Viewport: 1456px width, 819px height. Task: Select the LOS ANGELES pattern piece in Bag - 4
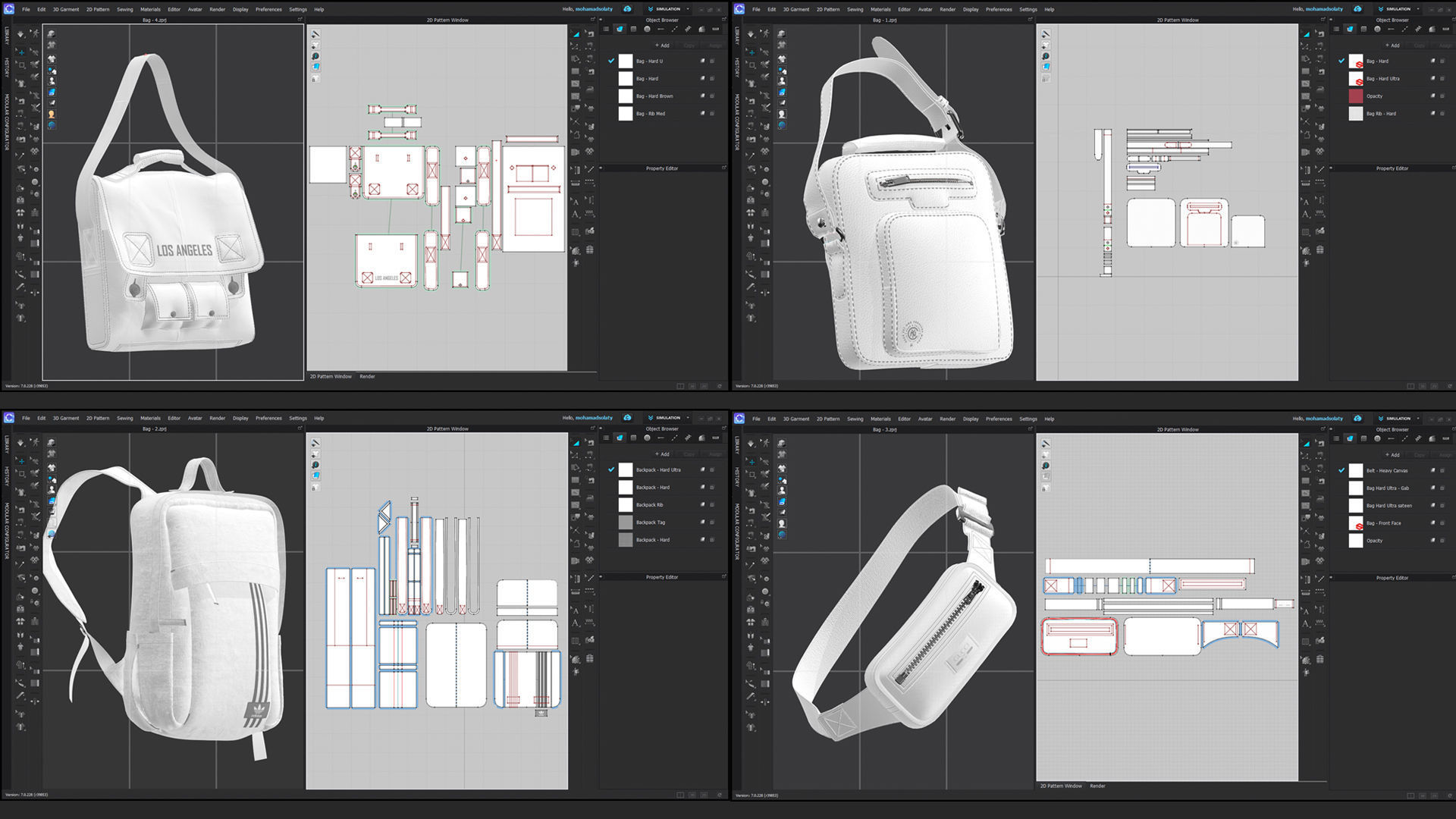pyautogui.click(x=387, y=260)
